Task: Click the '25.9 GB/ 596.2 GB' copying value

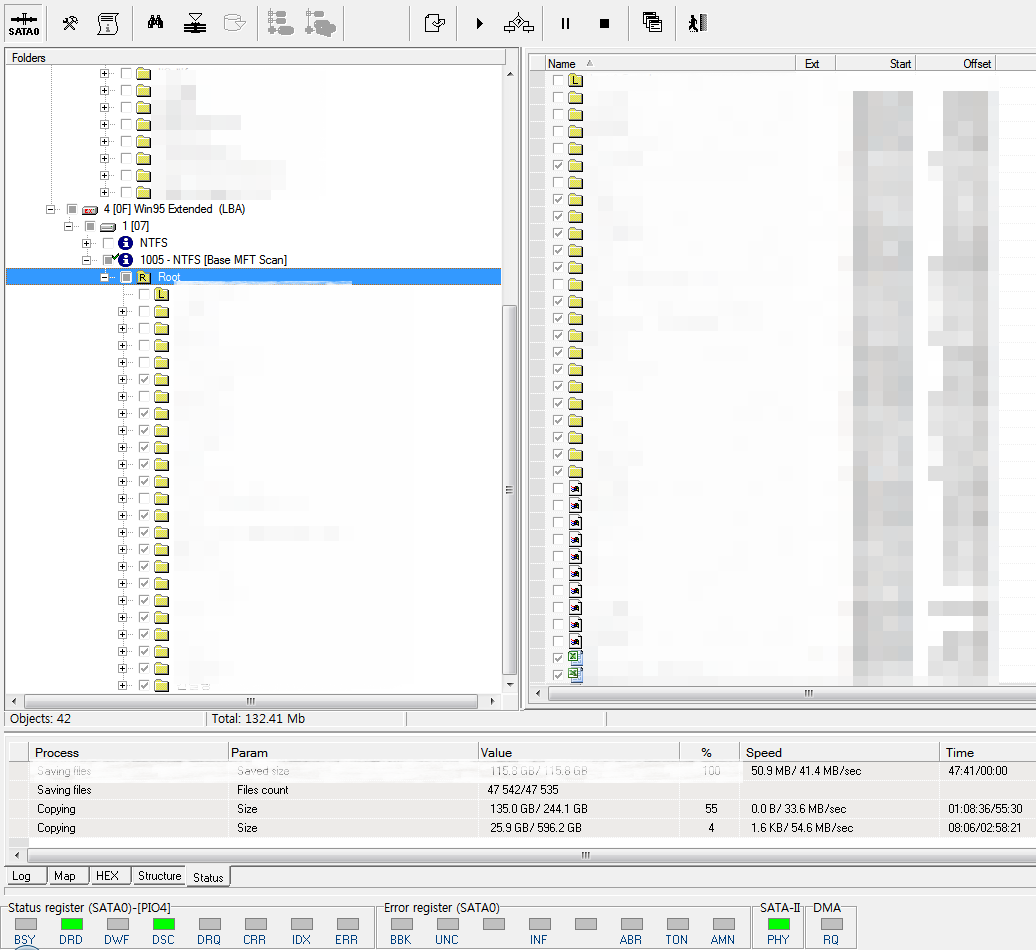Action: coord(536,828)
